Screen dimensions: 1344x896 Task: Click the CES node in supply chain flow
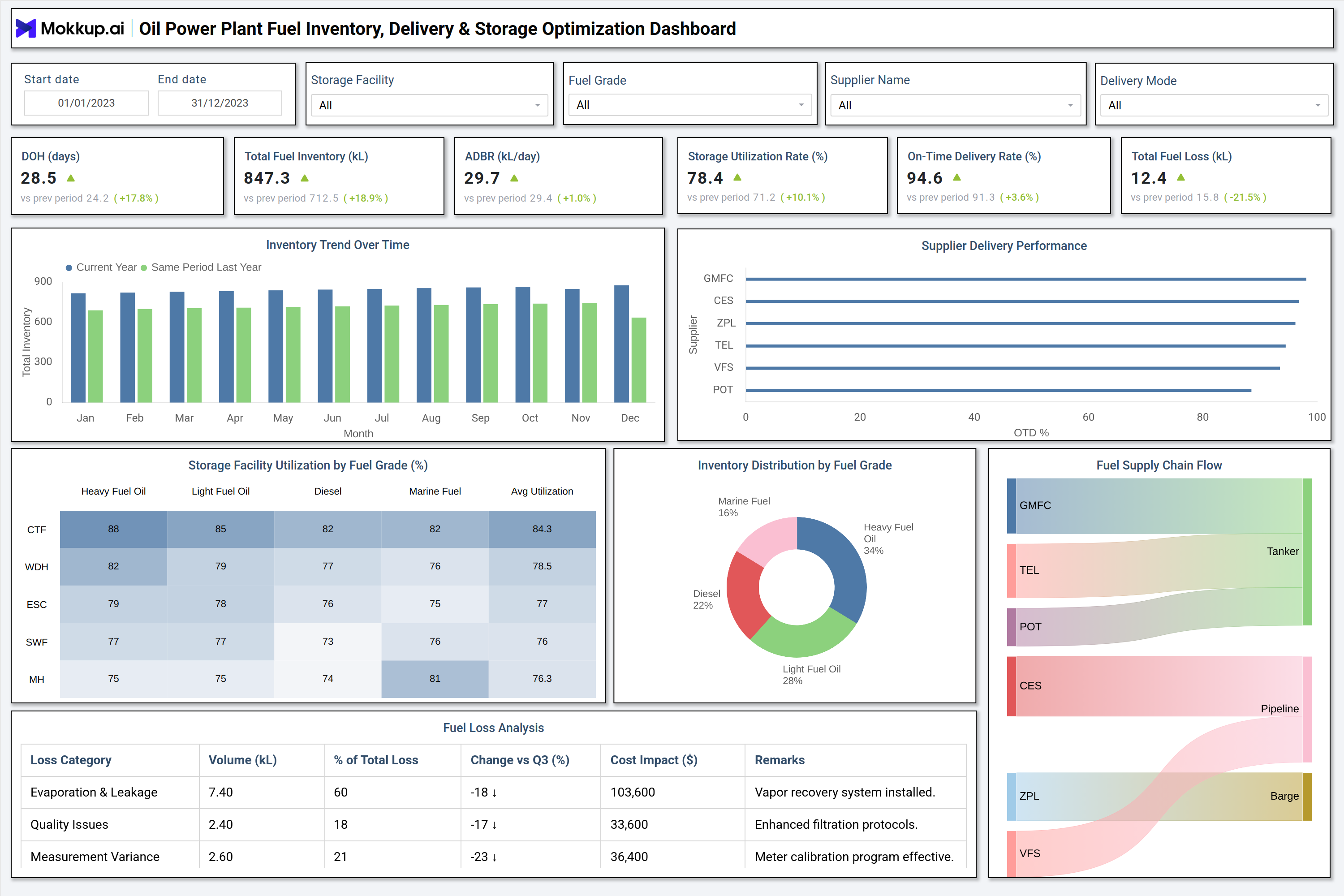1012,686
